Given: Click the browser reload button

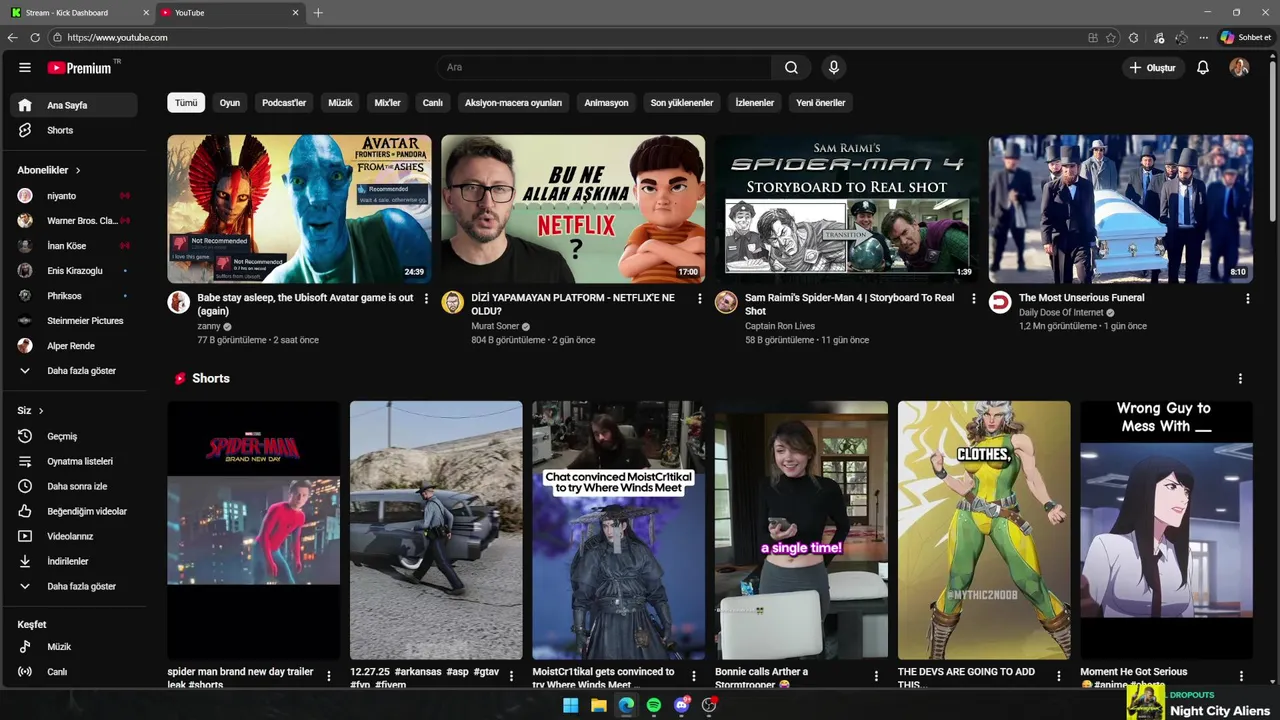Looking at the screenshot, I should click(x=35, y=37).
